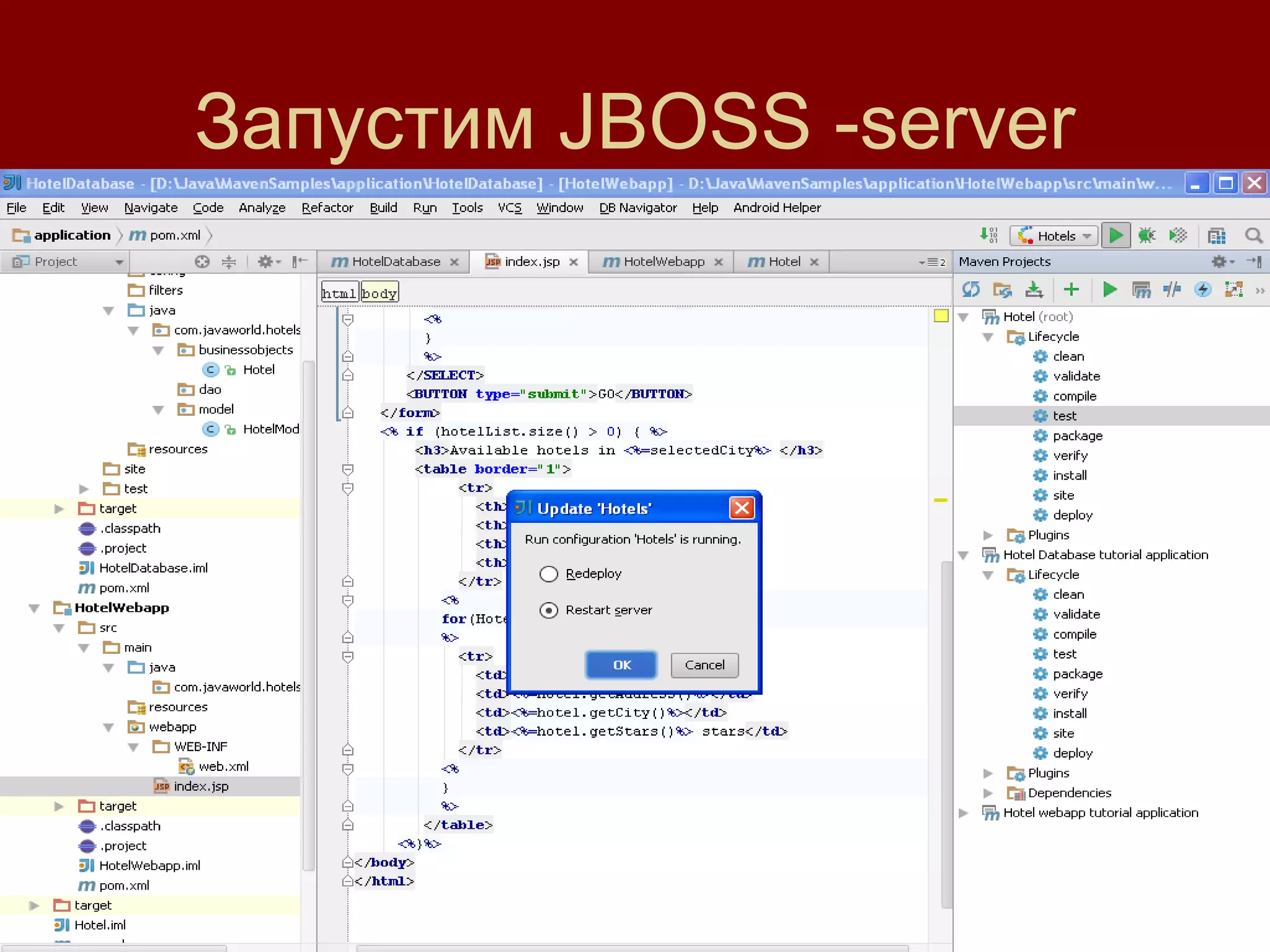Click the yellow warning stripe marker
The image size is (1270, 952).
tap(941, 500)
